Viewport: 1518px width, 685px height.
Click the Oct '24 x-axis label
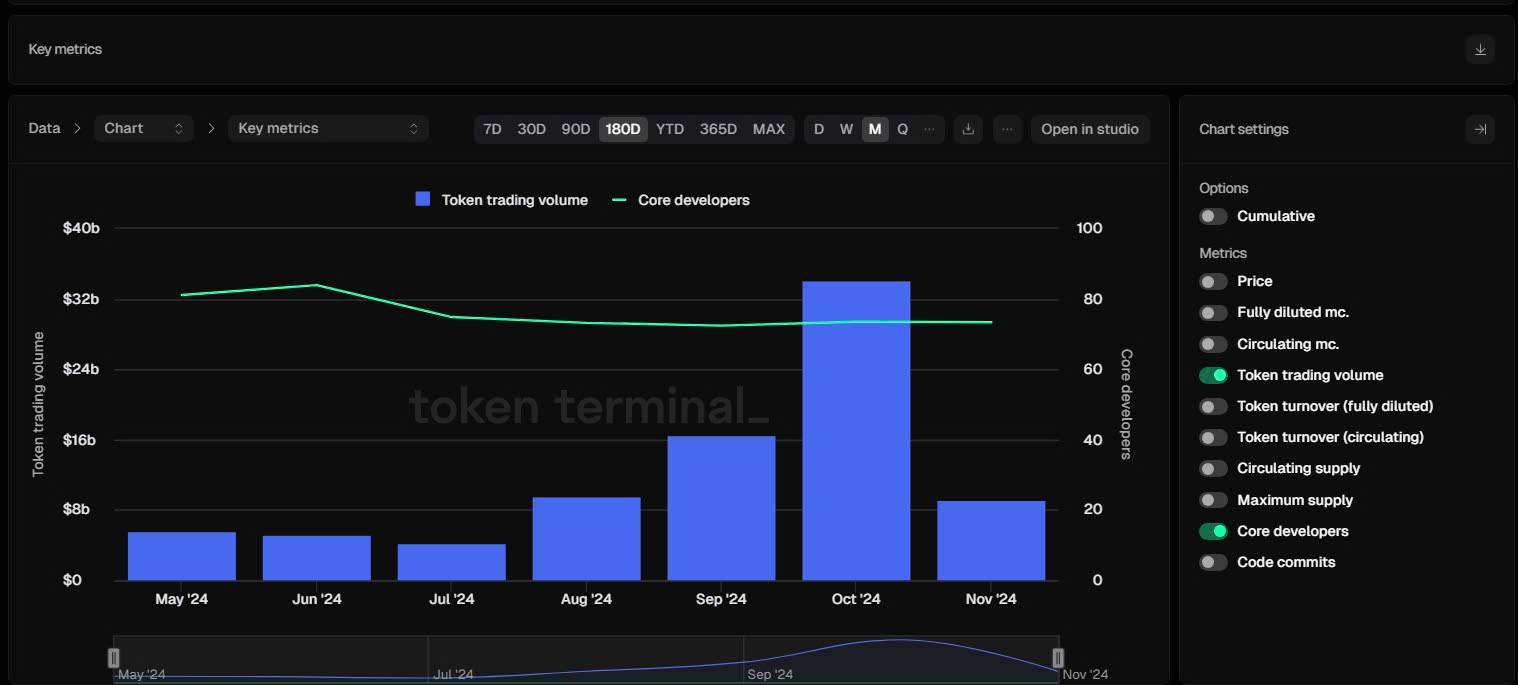[856, 599]
